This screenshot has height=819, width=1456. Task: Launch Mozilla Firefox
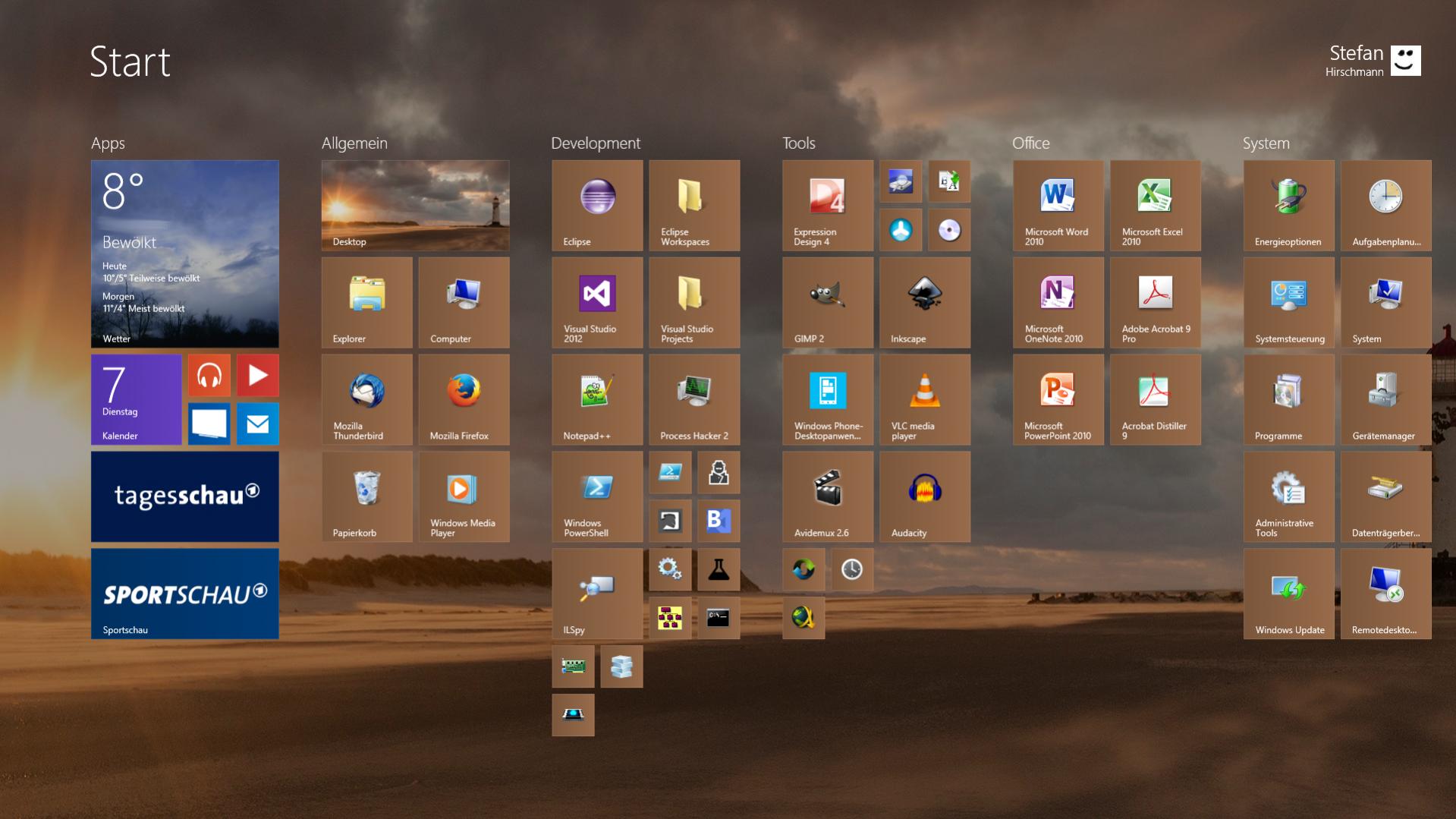click(x=464, y=399)
